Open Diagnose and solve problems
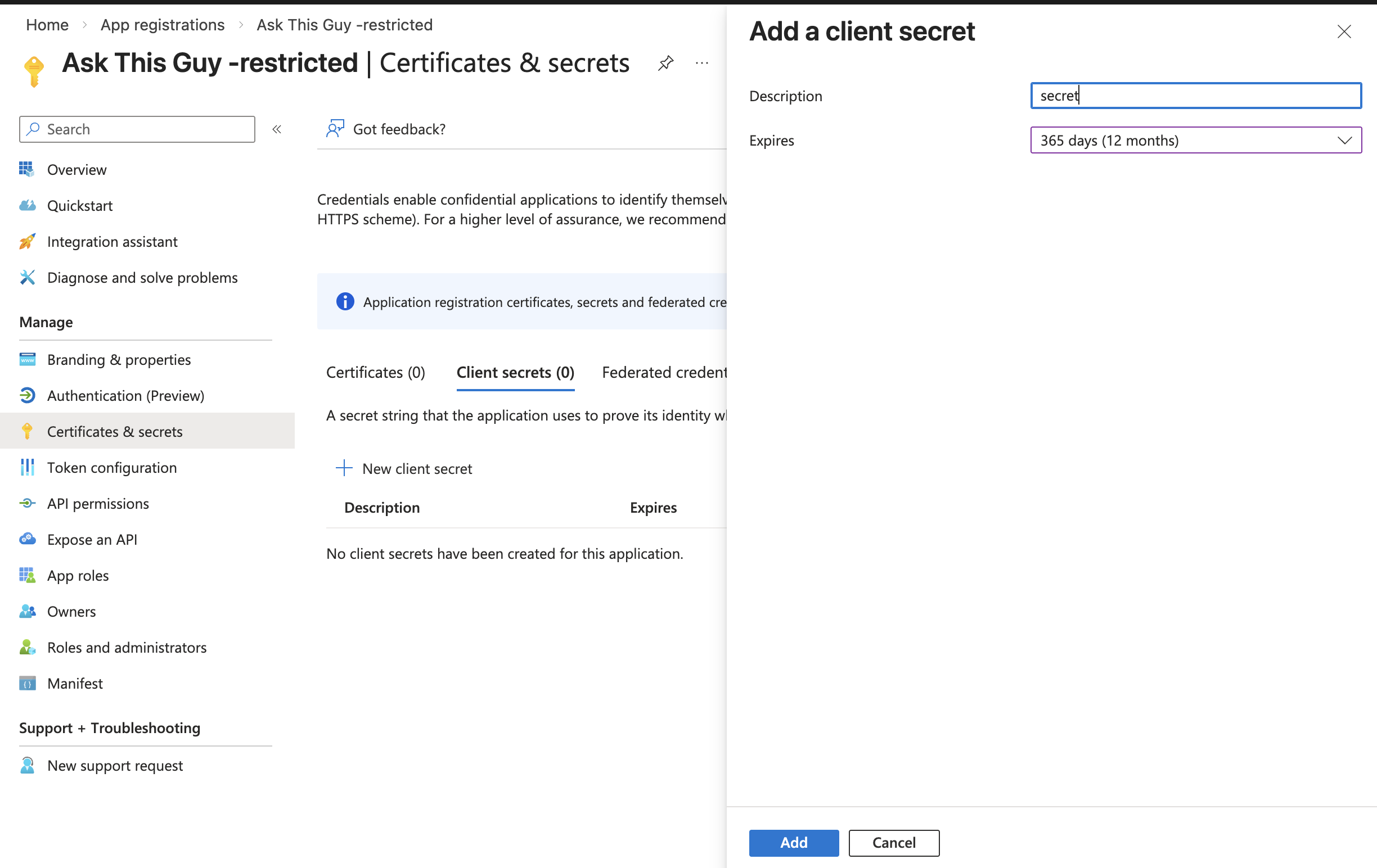1377x868 pixels. tap(142, 277)
